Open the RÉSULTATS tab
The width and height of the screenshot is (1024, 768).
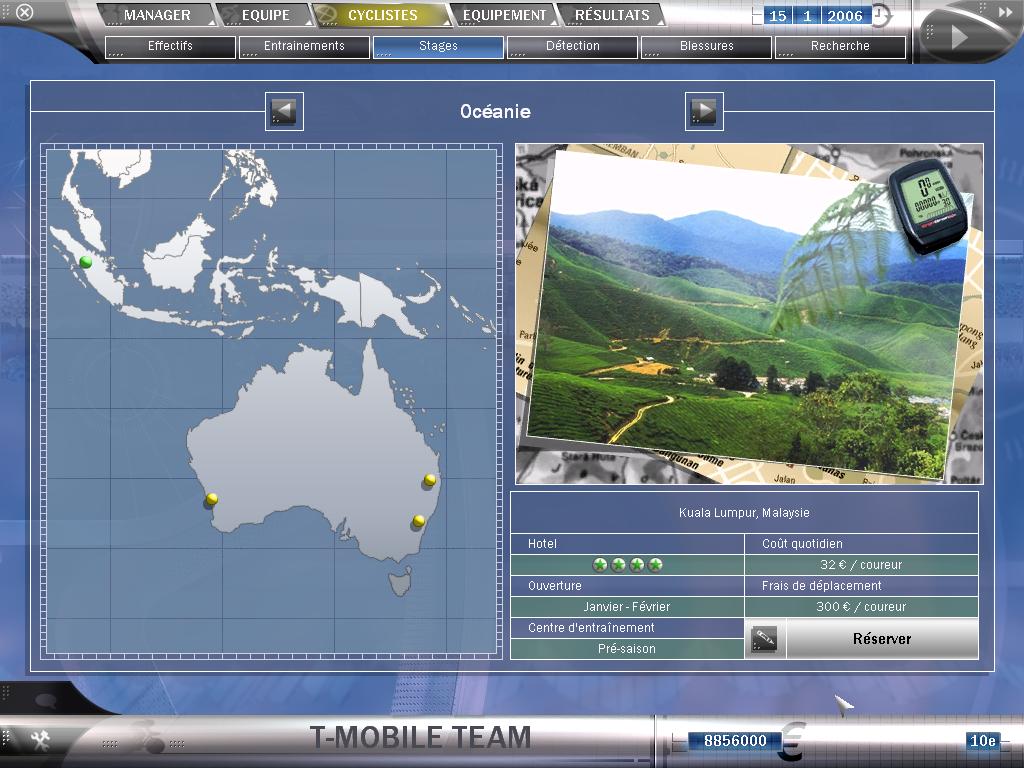(x=611, y=15)
